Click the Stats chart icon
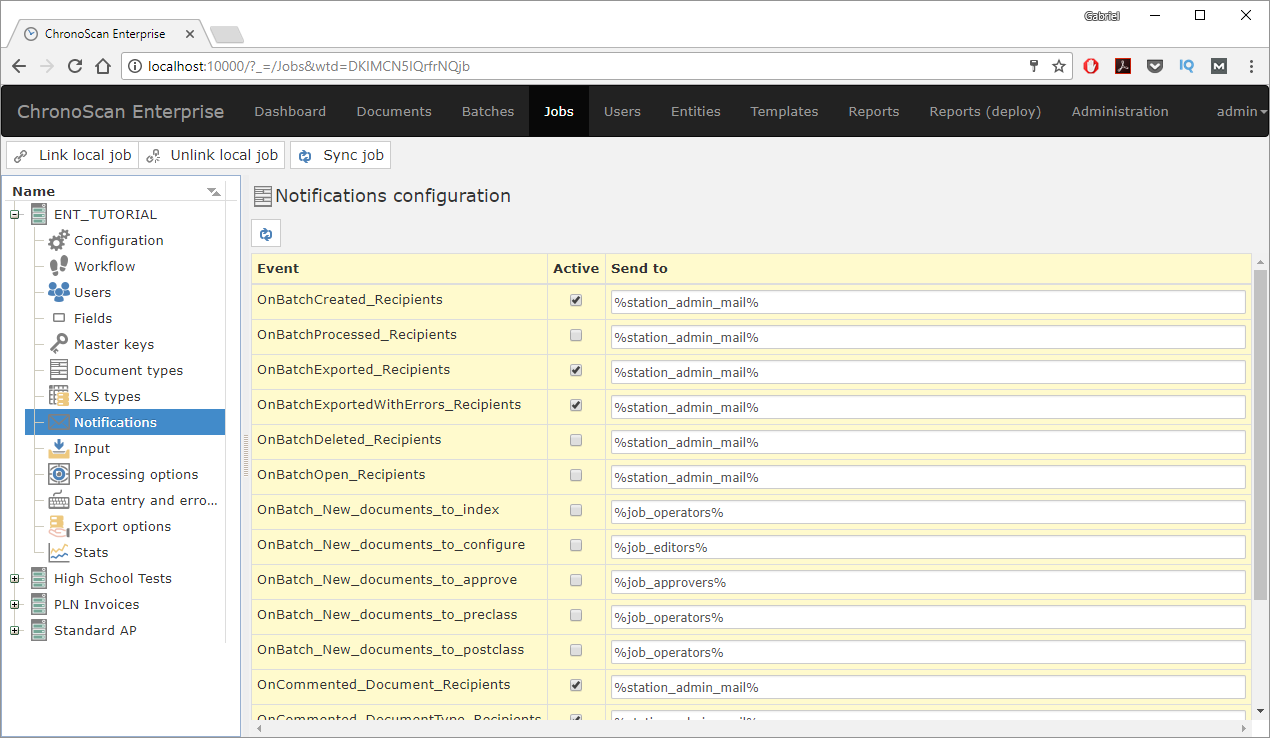 (59, 552)
